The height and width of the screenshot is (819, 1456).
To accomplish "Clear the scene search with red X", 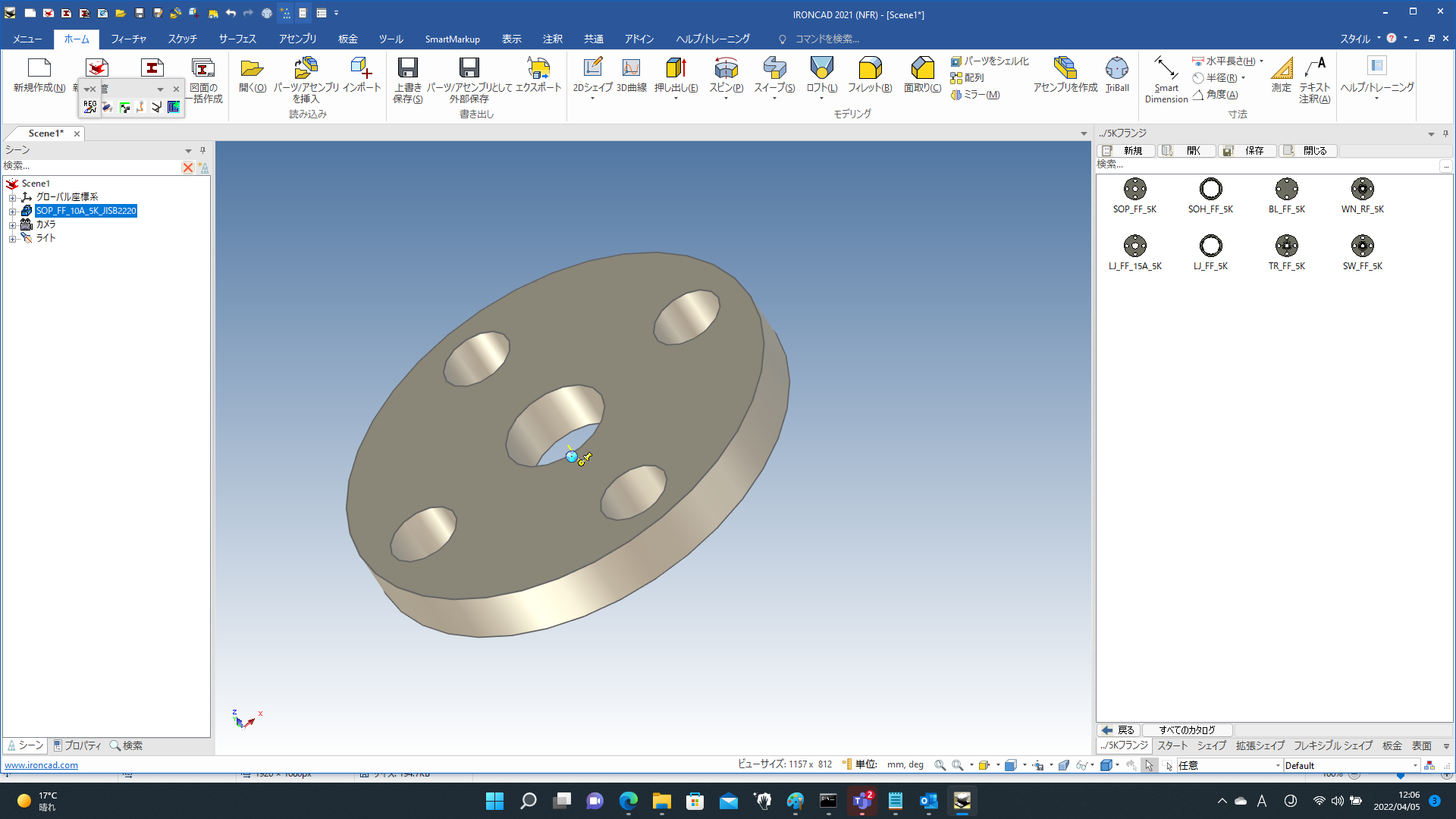I will [x=187, y=168].
